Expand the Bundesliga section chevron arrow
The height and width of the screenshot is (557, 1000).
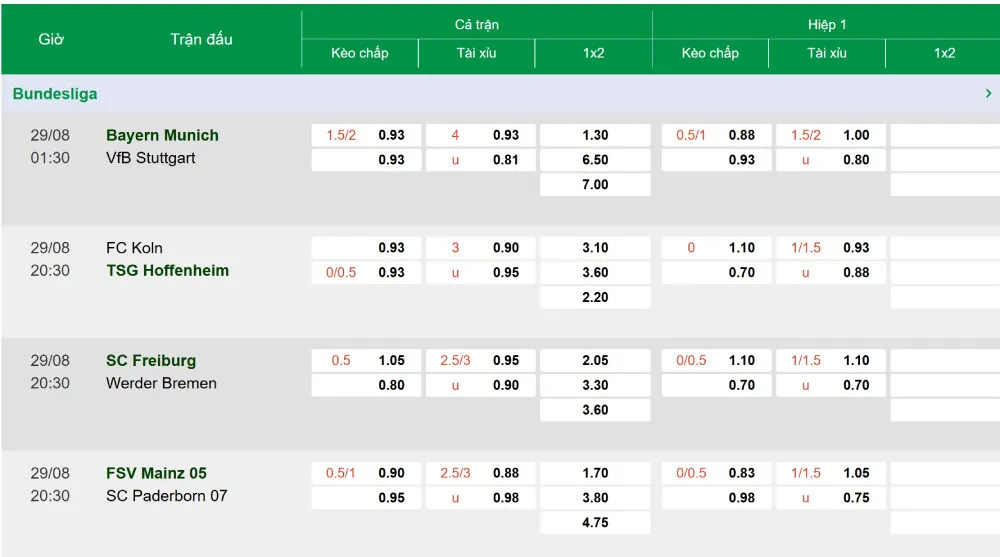(x=988, y=94)
